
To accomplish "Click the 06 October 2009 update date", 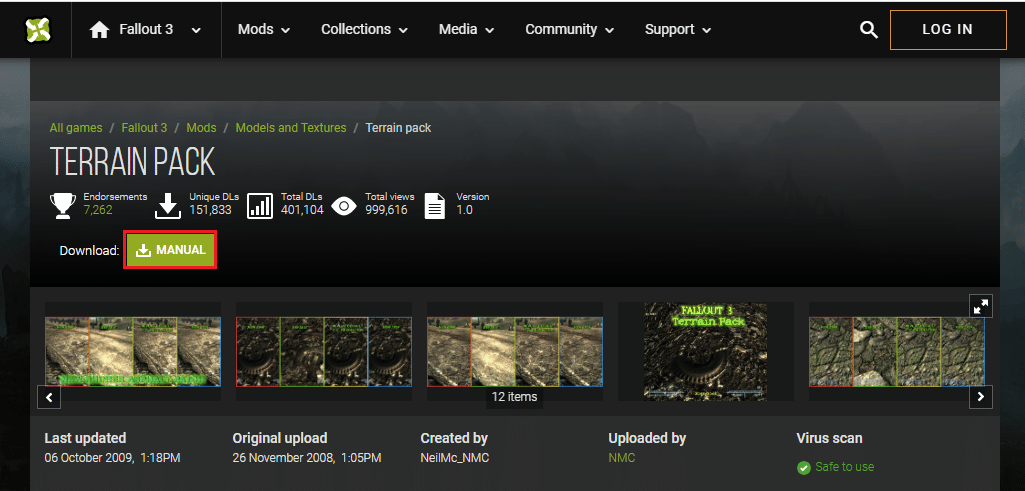I will (112, 458).
